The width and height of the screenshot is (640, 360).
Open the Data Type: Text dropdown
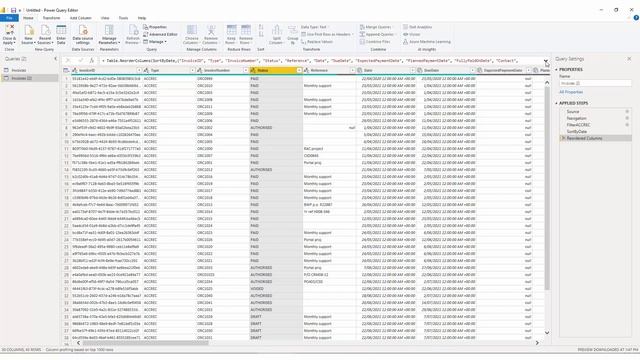[x=315, y=27]
